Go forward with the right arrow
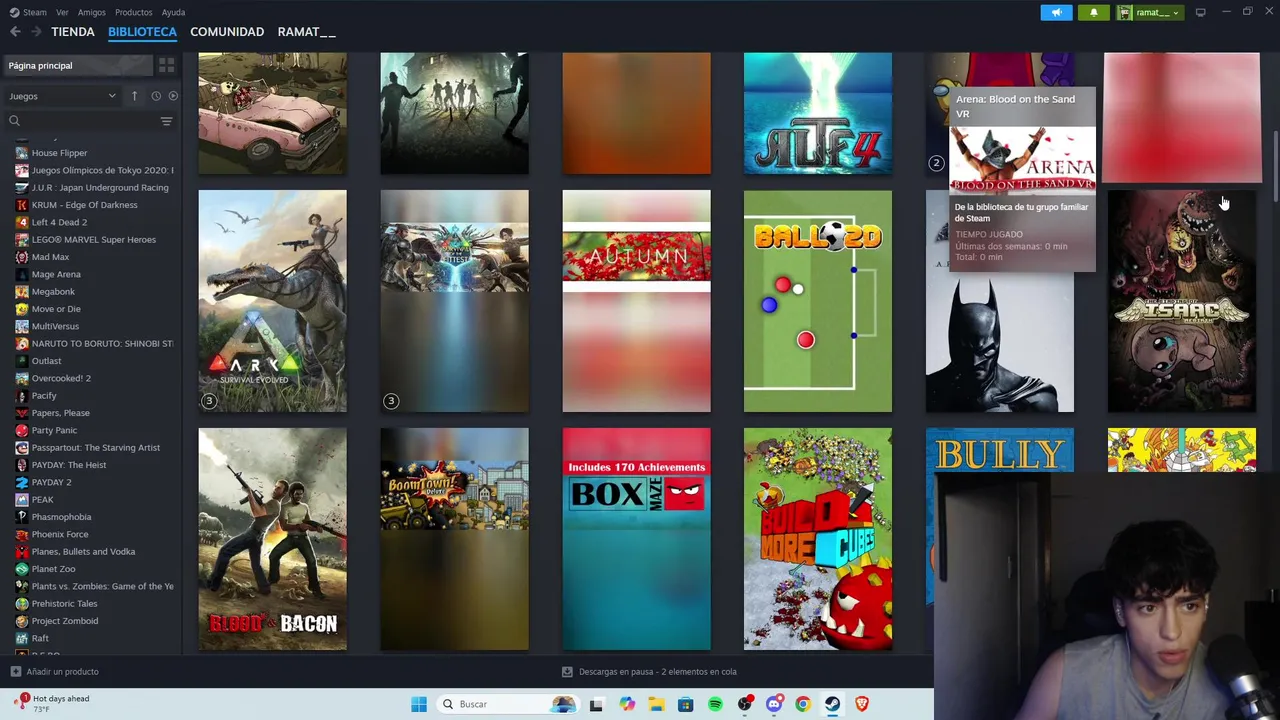 click(36, 32)
